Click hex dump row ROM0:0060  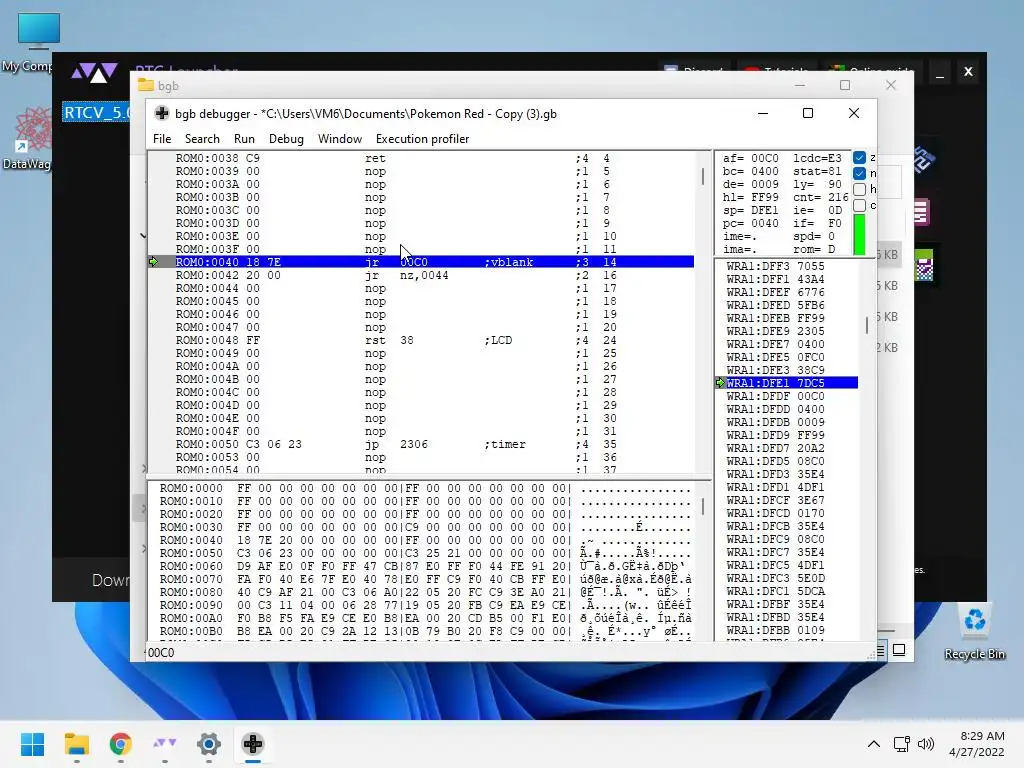pyautogui.click(x=424, y=566)
